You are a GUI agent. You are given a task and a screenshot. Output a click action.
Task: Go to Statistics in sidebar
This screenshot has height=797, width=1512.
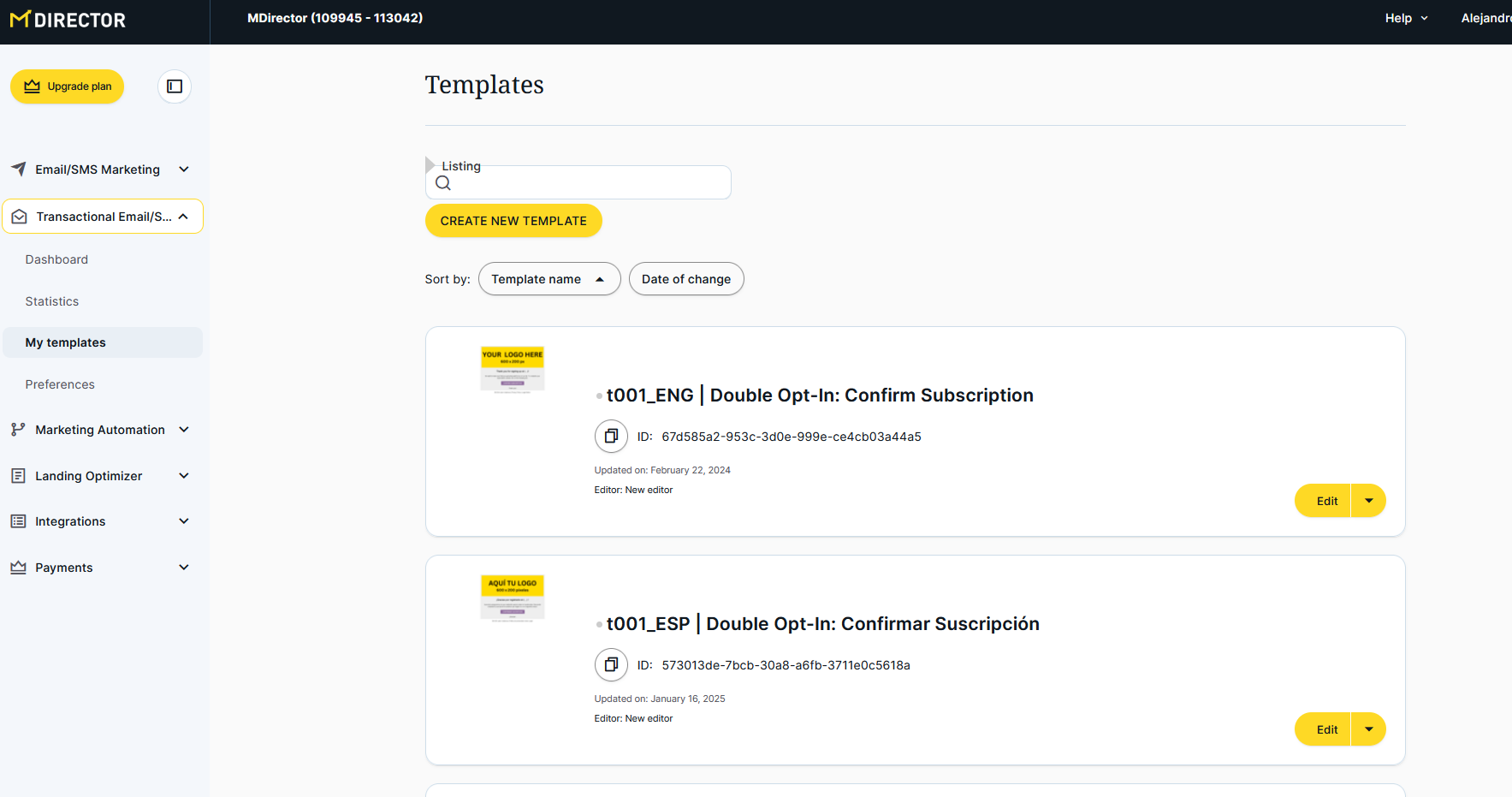tap(52, 301)
